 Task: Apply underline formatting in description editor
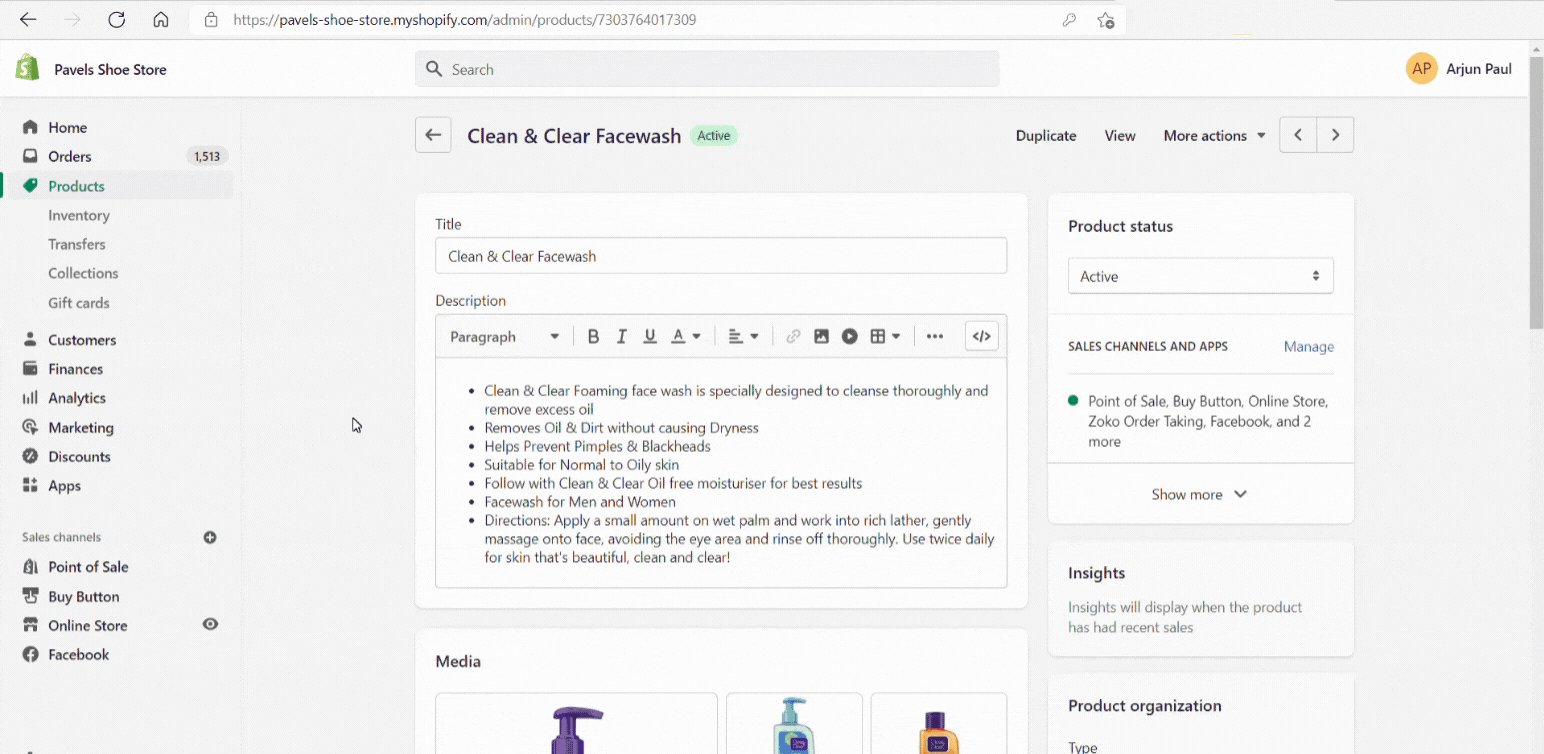(650, 337)
